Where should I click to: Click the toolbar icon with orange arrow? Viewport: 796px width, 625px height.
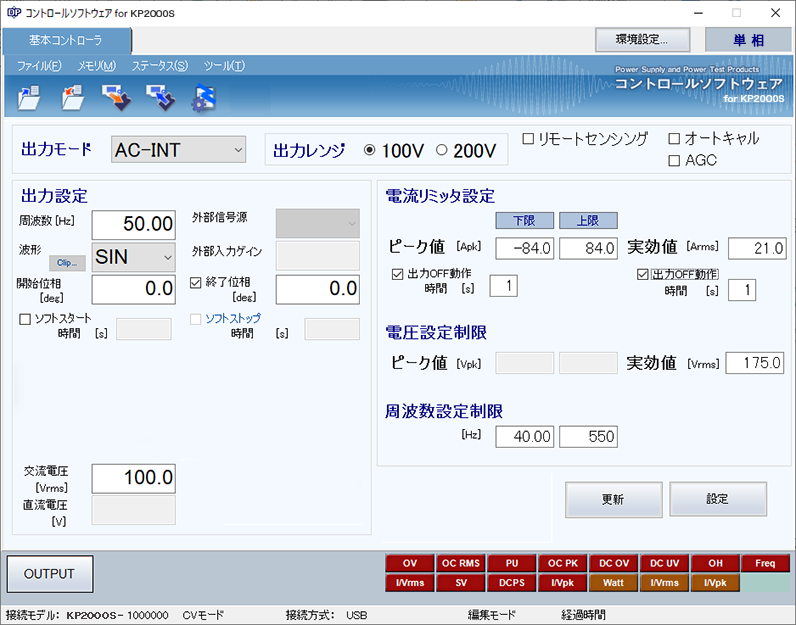click(x=116, y=97)
